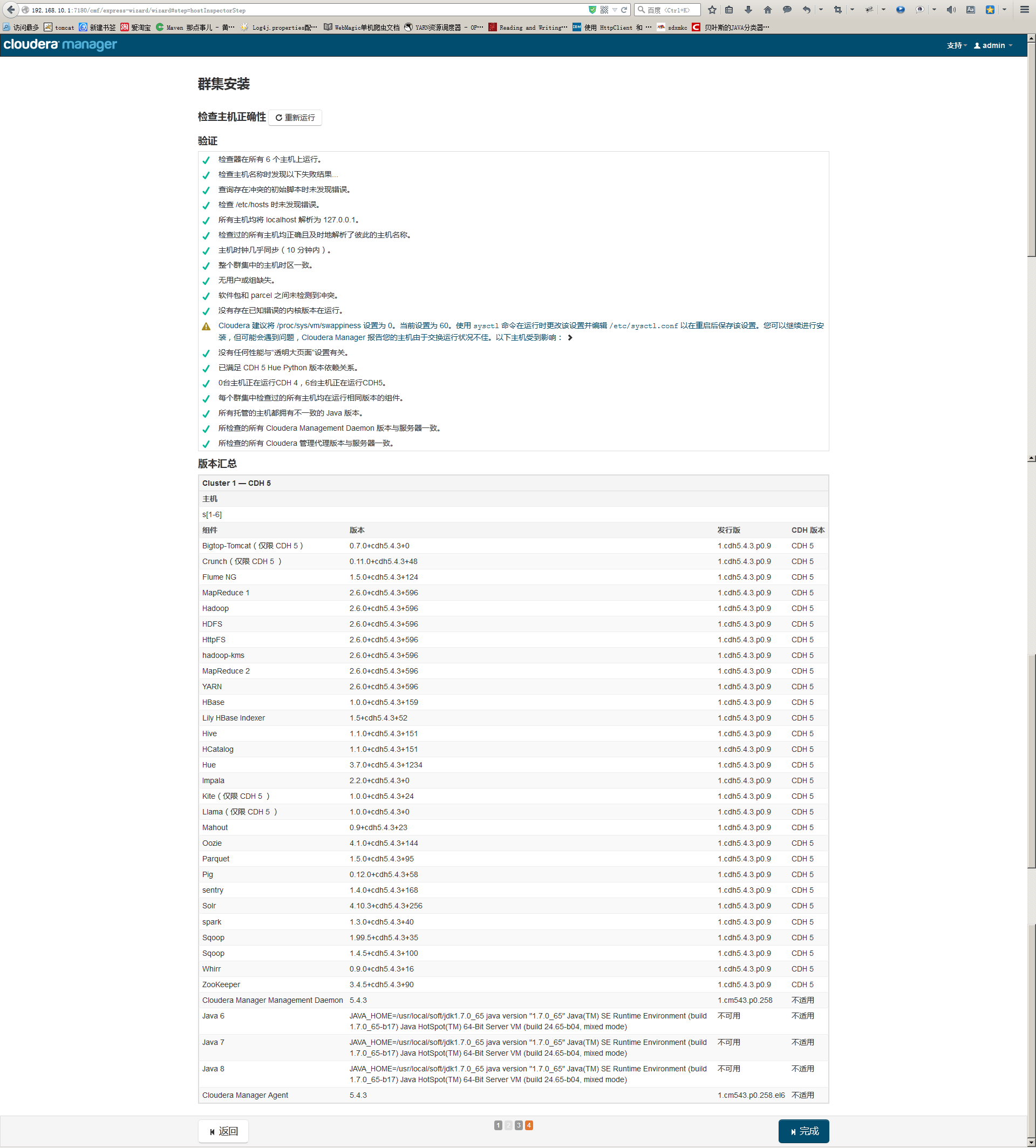The width and height of the screenshot is (1036, 1148).
Task: Reload the page with refresh icon
Action: tap(624, 10)
